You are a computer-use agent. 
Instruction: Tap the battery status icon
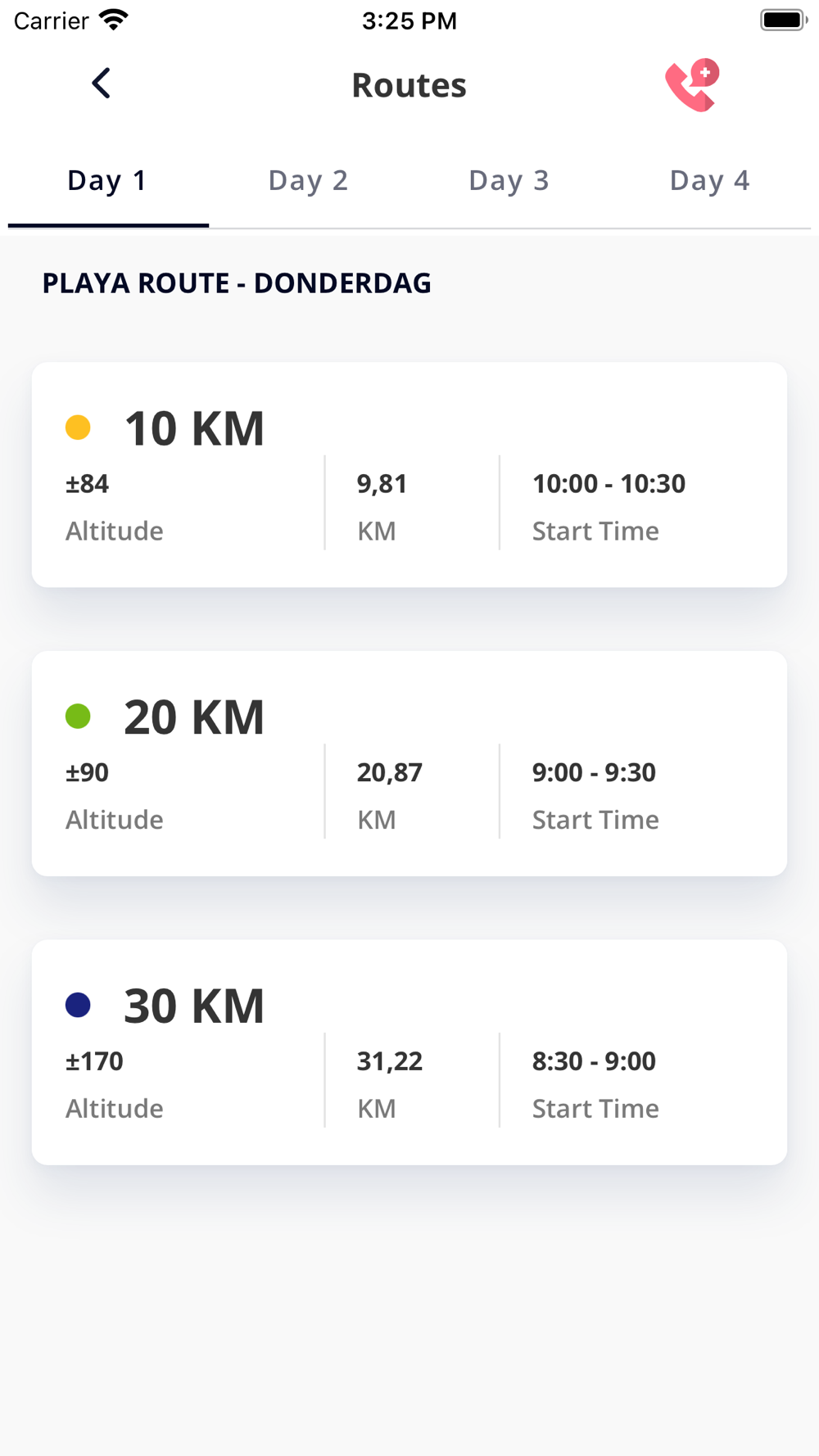(x=784, y=20)
